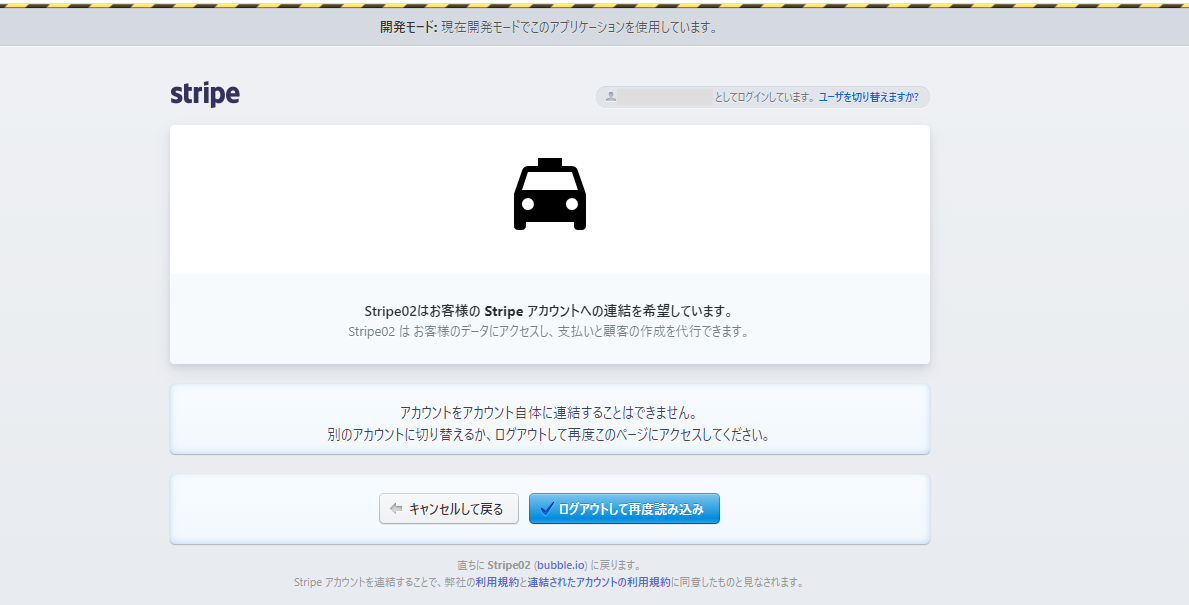Click ユーザを切り替えますか? link
Image resolution: width=1189 pixels, height=605 pixels.
(868, 97)
